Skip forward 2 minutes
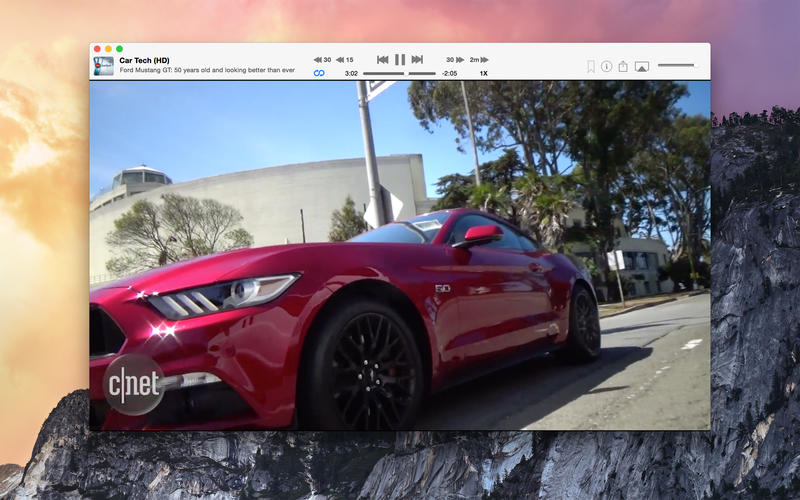The height and width of the screenshot is (500, 800). click(479, 60)
